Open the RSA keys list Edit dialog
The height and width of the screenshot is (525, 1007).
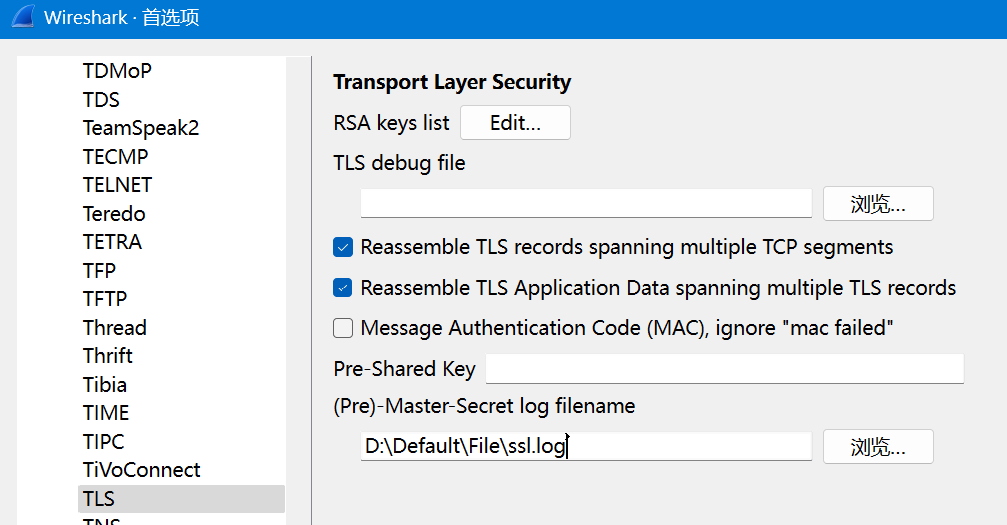[515, 123]
